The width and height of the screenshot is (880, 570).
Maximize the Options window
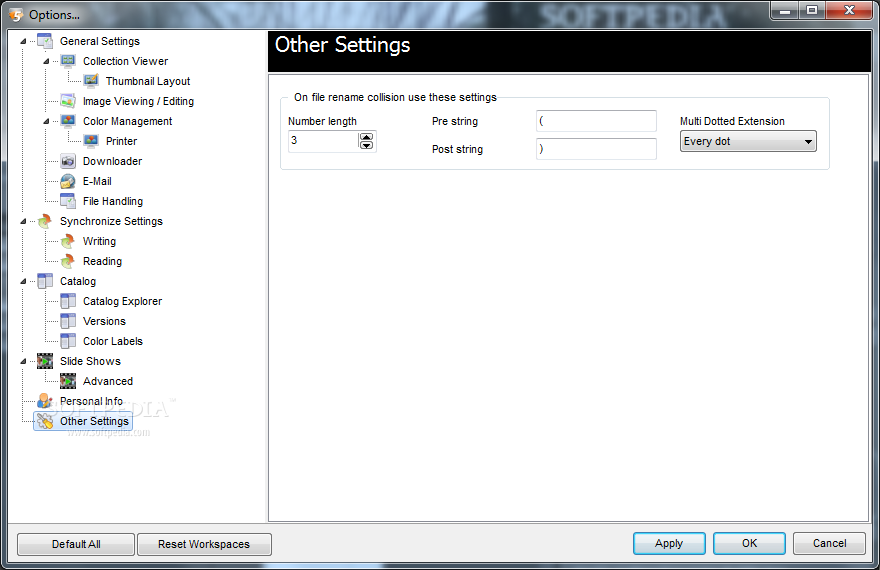(x=812, y=10)
